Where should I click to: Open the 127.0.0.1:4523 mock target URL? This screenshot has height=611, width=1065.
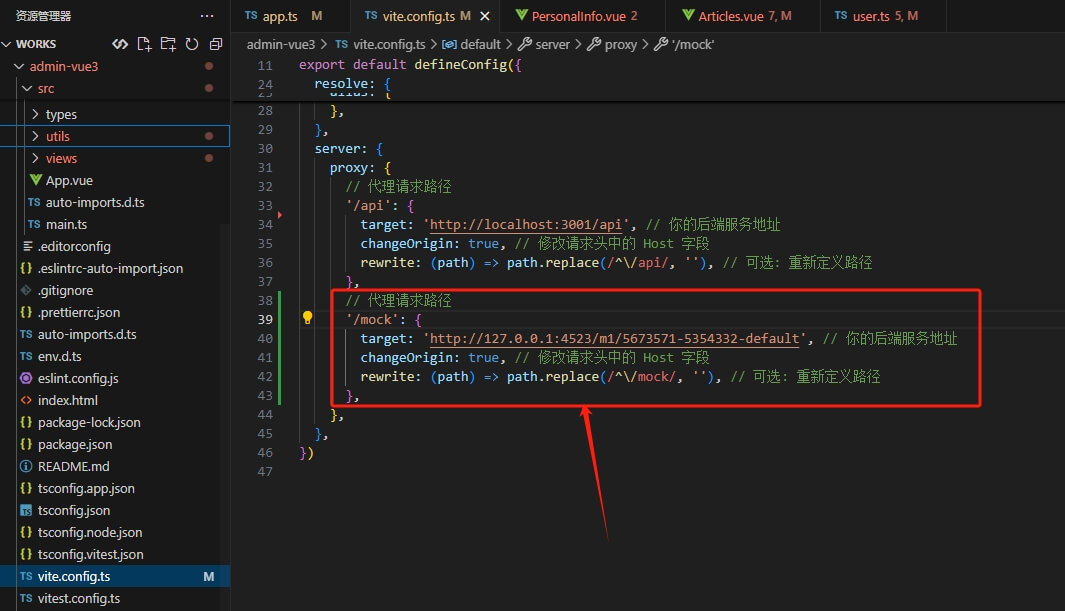click(x=614, y=339)
